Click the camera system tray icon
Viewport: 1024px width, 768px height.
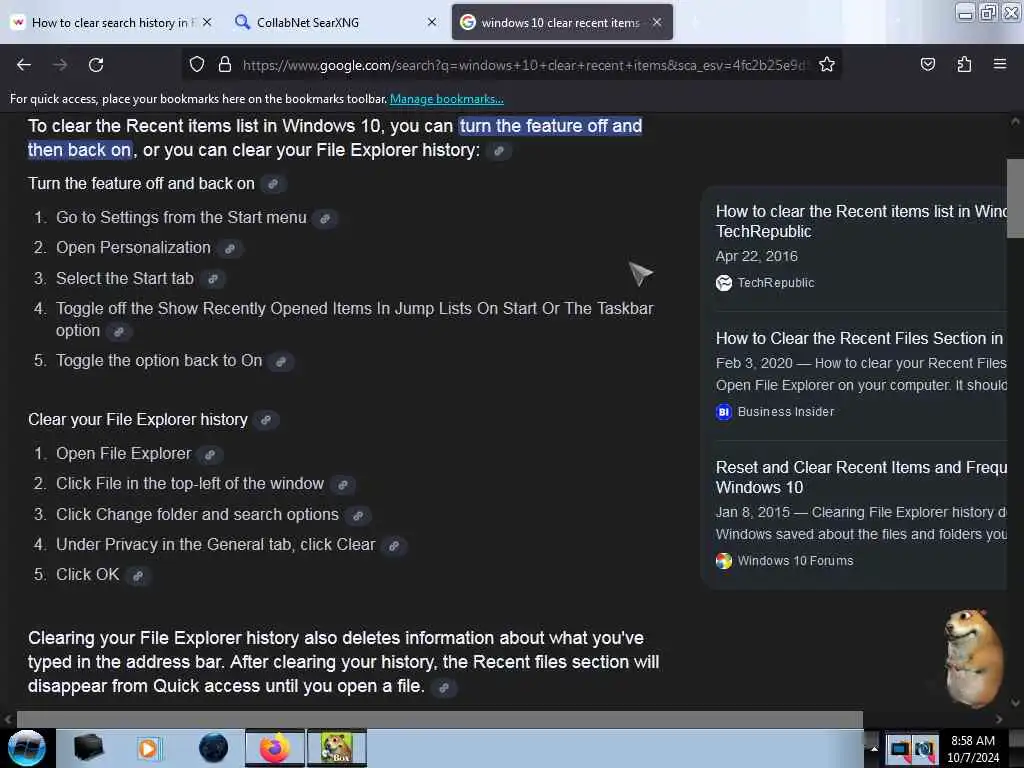(923, 749)
